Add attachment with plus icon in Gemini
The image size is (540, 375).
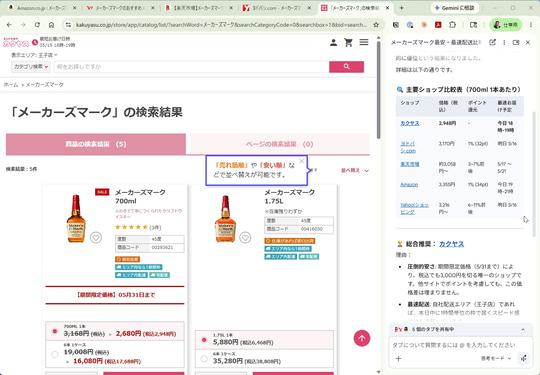[x=398, y=358]
